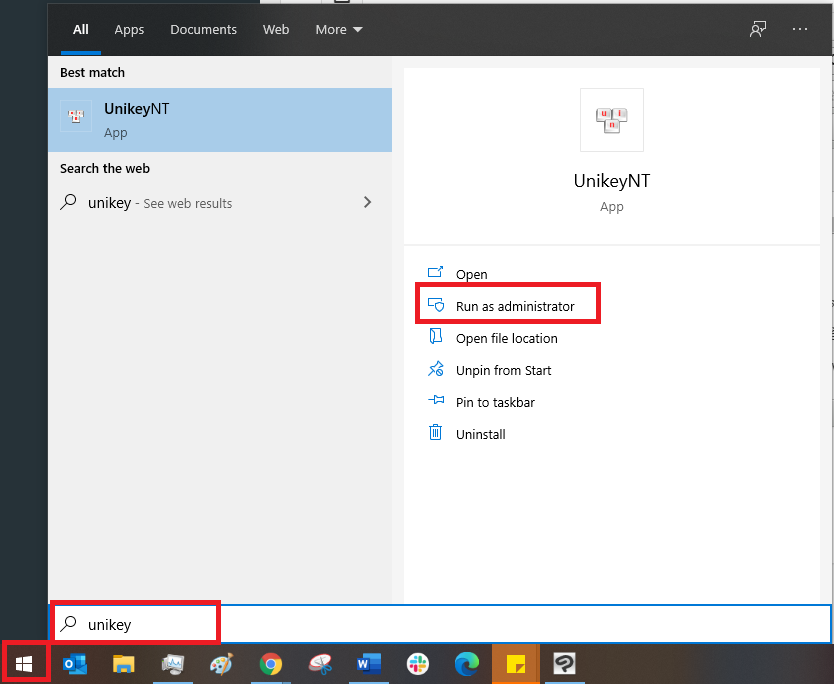Click the UnikeyNT title in details pane
This screenshot has height=684, width=834.
pos(612,181)
